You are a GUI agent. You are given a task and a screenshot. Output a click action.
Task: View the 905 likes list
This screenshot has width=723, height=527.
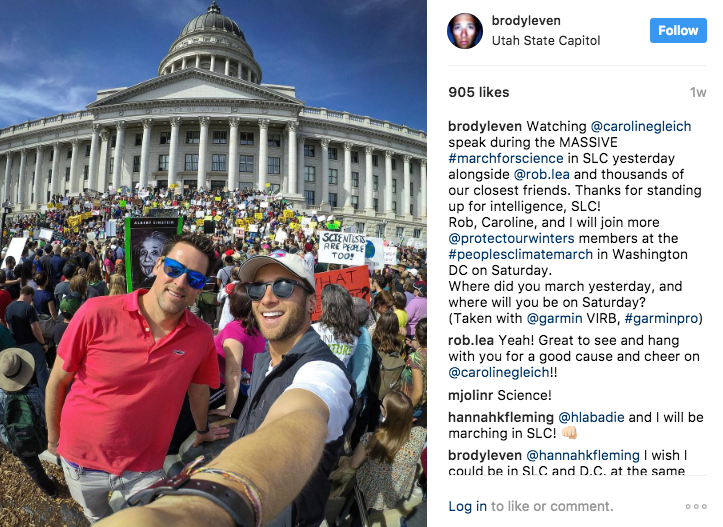[479, 92]
